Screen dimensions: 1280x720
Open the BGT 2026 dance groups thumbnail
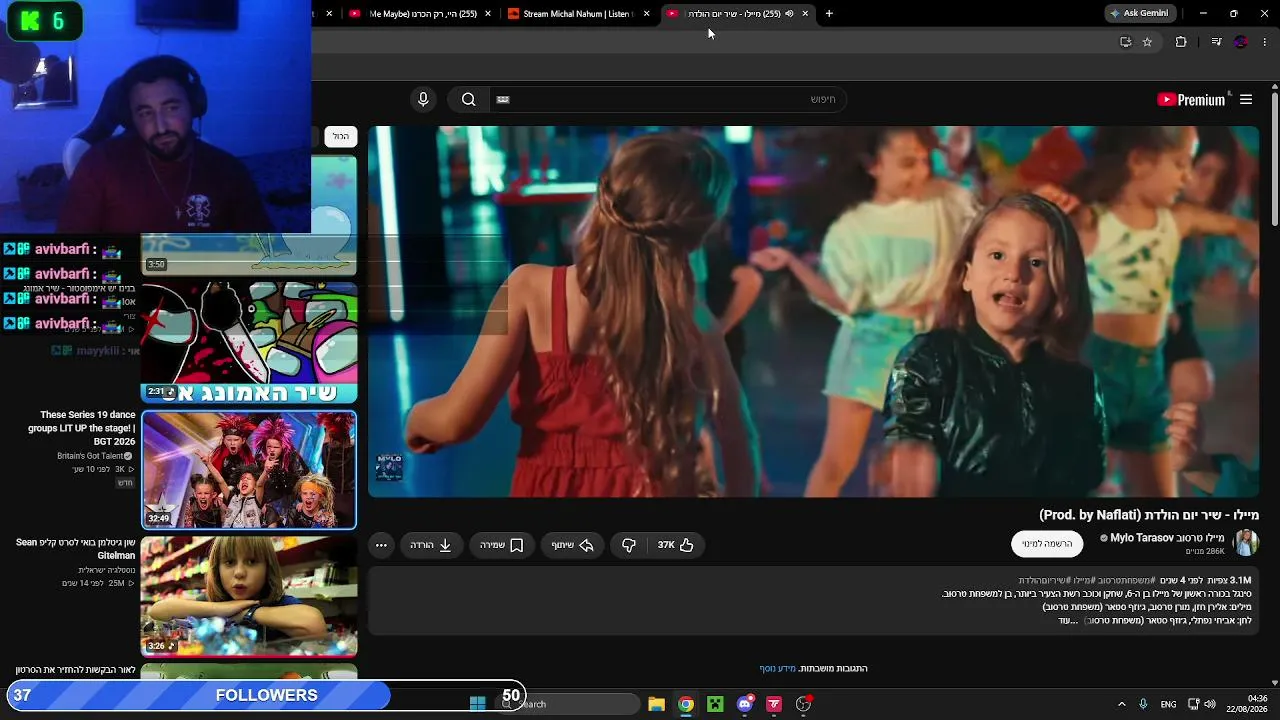[x=249, y=469]
